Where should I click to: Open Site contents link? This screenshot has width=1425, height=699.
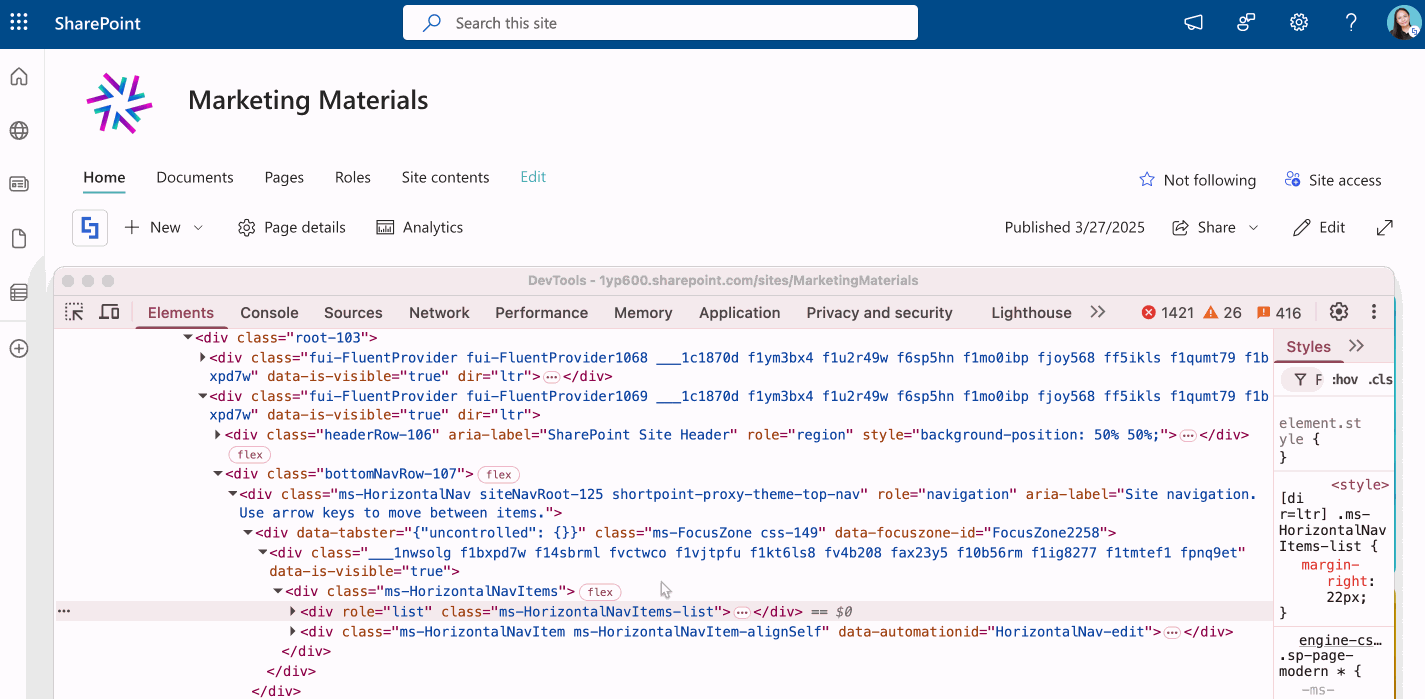(445, 177)
